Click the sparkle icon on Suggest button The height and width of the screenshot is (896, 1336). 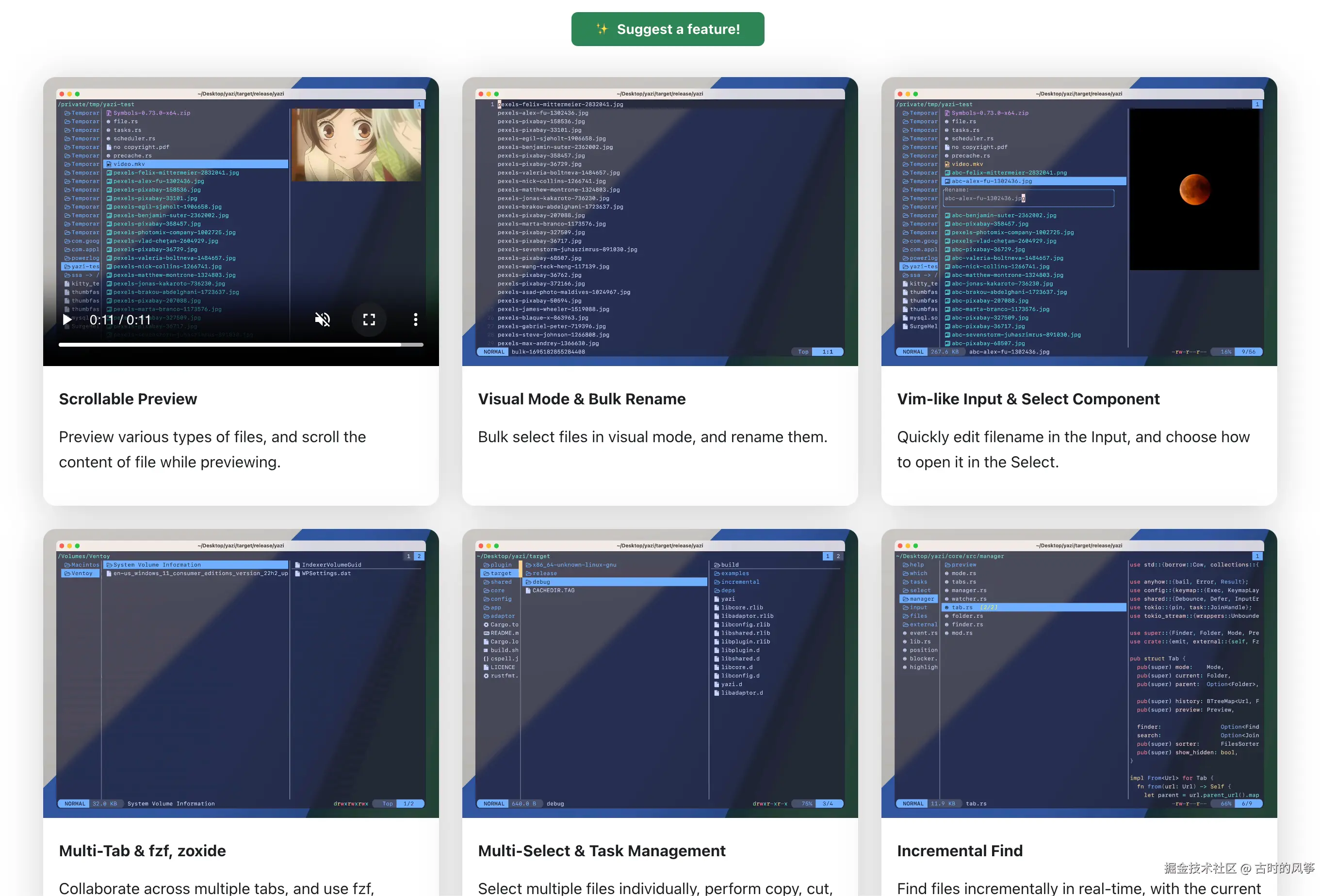point(602,29)
